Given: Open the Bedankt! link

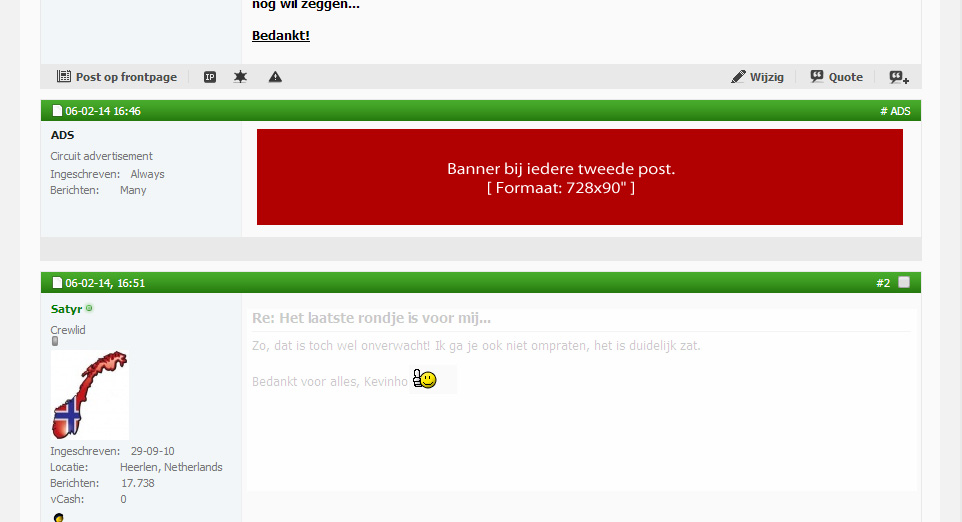Looking at the screenshot, I should pyautogui.click(x=281, y=36).
